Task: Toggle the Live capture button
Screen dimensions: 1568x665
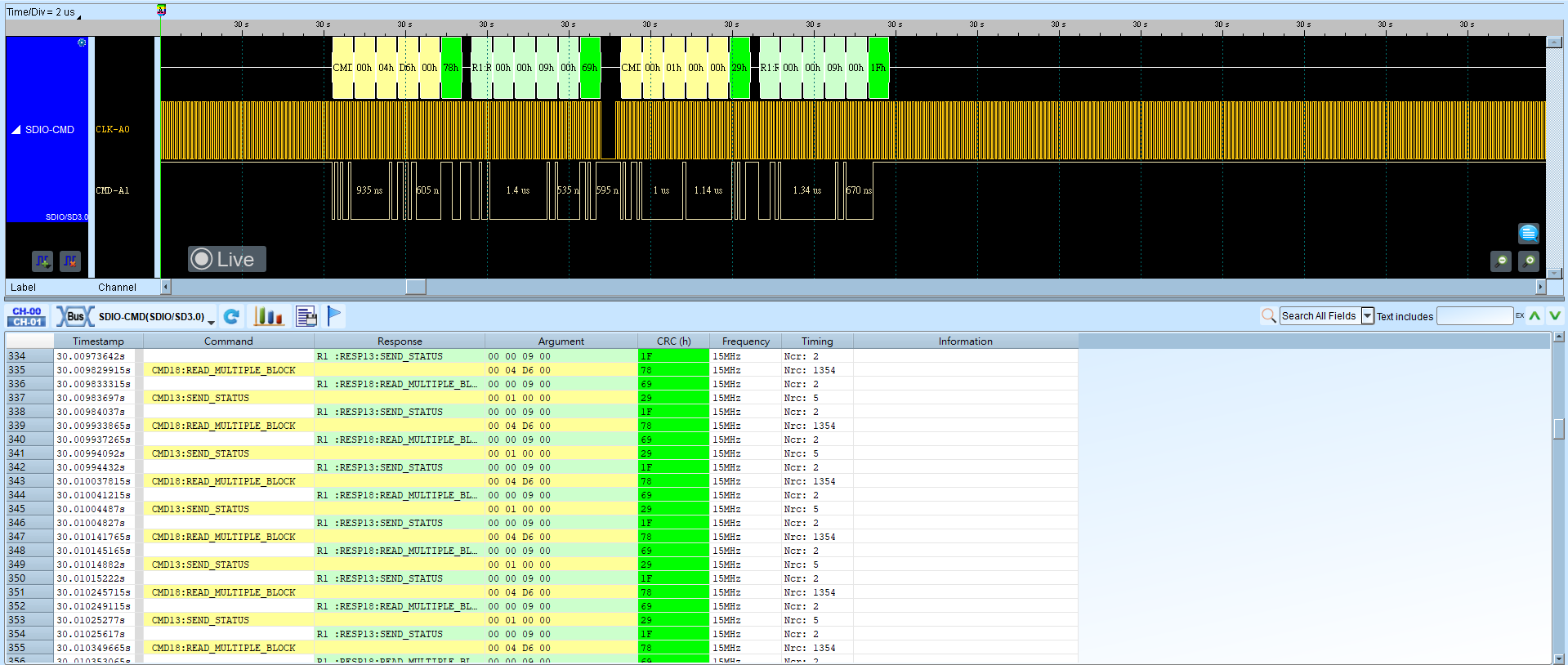Action: (x=227, y=259)
